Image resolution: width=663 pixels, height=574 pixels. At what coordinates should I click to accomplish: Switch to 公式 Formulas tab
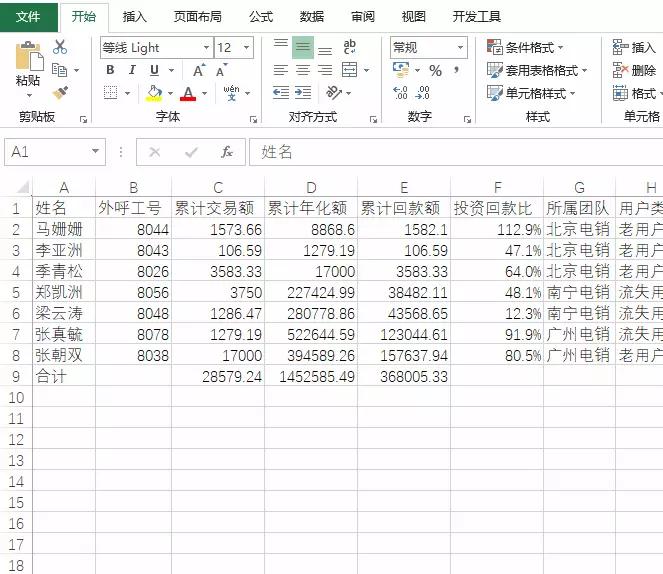[x=261, y=17]
